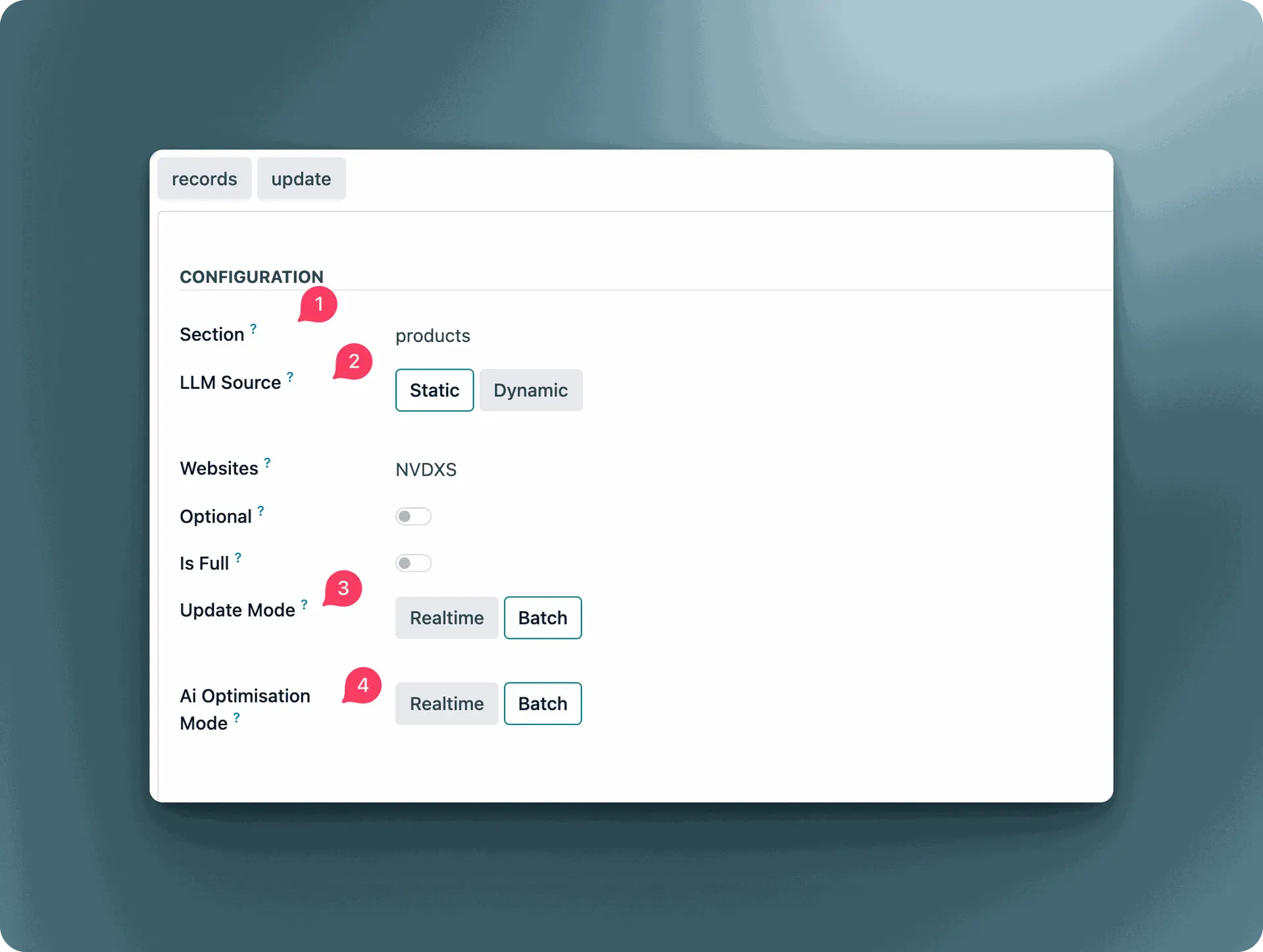Viewport: 1263px width, 952px height.
Task: Select Static as LLM Source
Action: [x=434, y=390]
